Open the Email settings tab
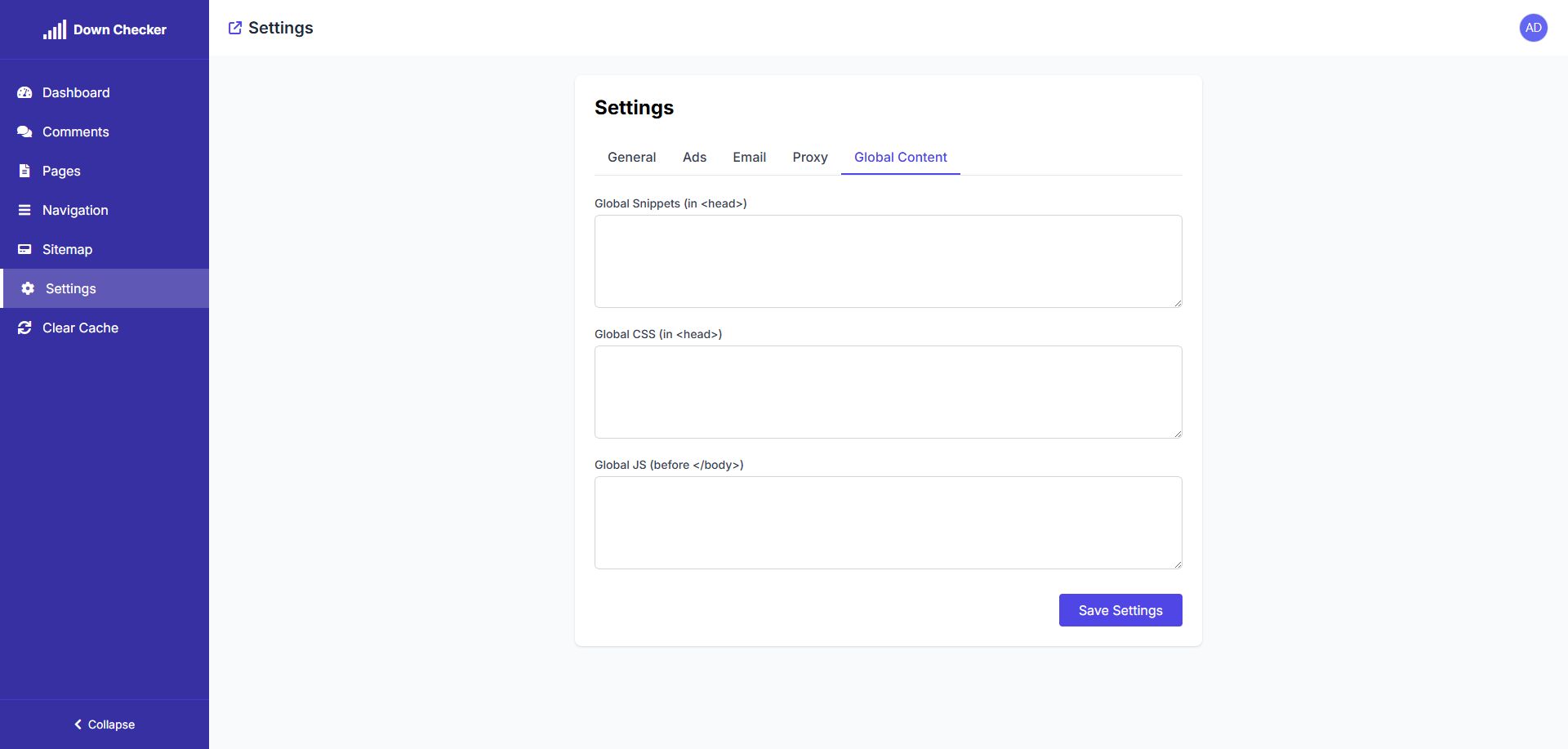This screenshot has height=749, width=1568. point(749,157)
